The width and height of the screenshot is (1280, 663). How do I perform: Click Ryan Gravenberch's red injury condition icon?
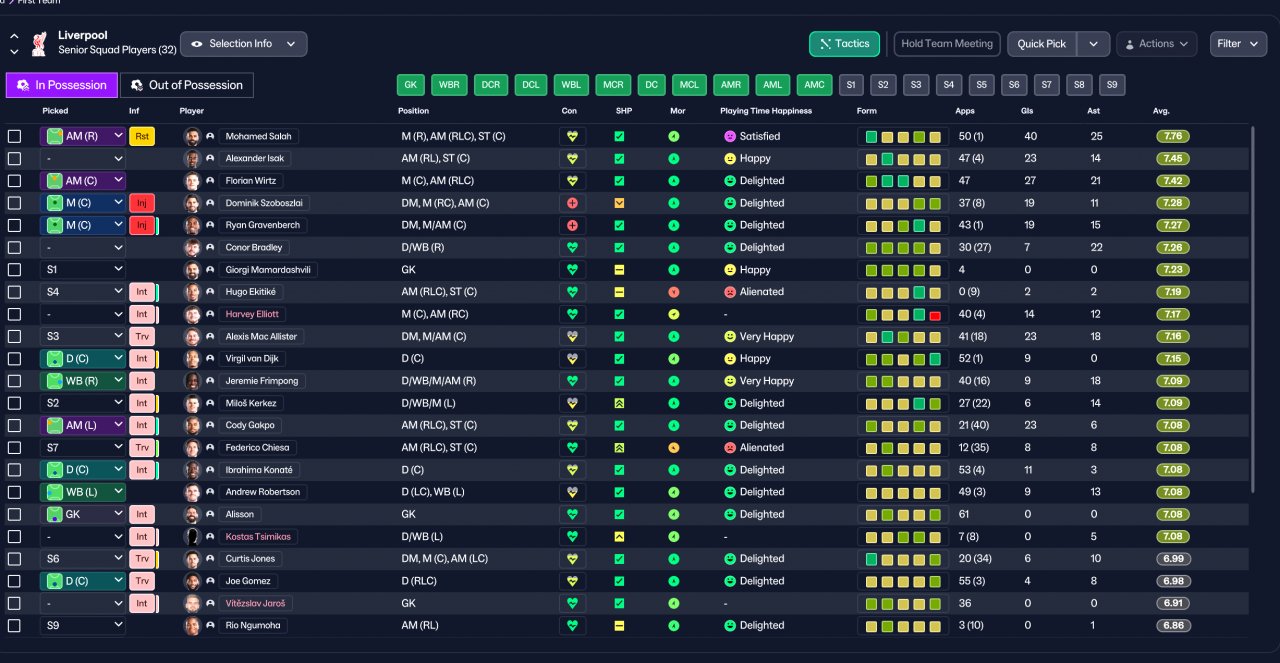(572, 225)
